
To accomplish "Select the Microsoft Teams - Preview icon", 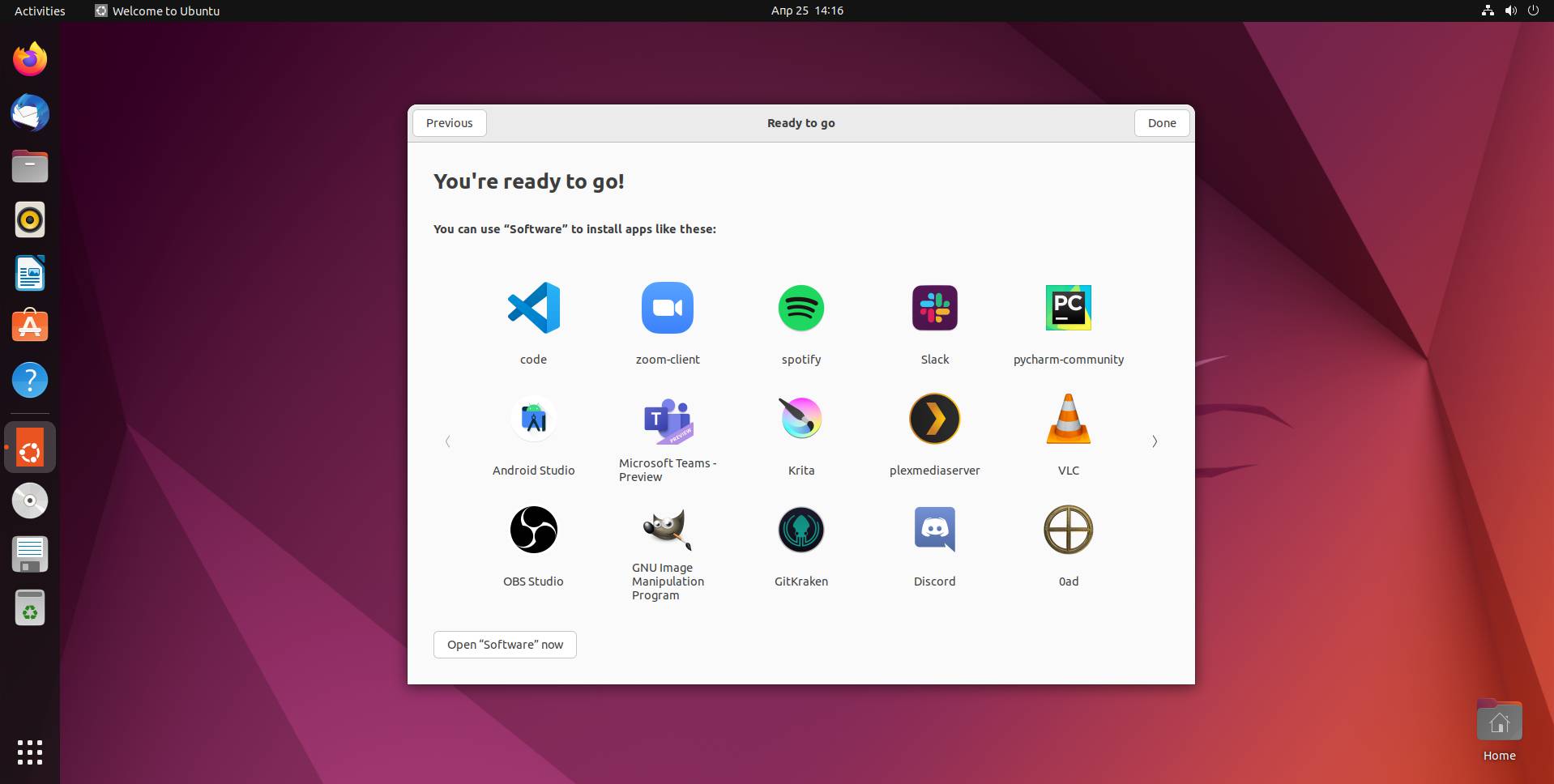I will [x=667, y=419].
